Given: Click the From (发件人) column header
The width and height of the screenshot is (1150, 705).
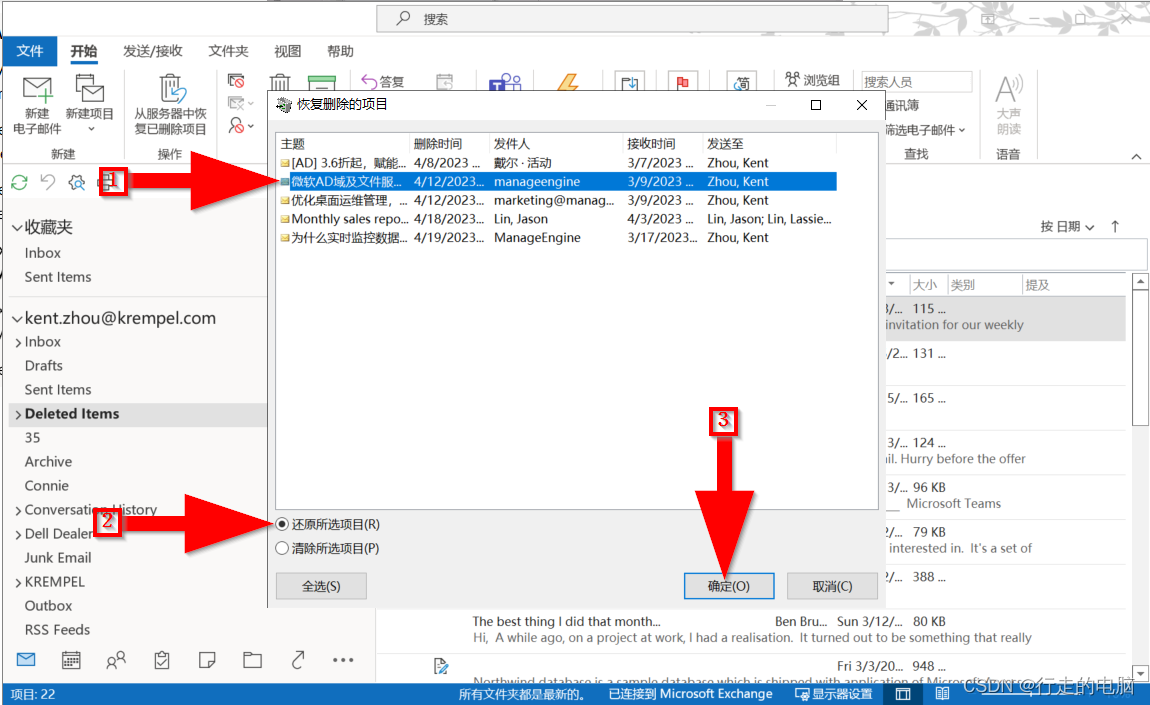Looking at the screenshot, I should pyautogui.click(x=555, y=144).
